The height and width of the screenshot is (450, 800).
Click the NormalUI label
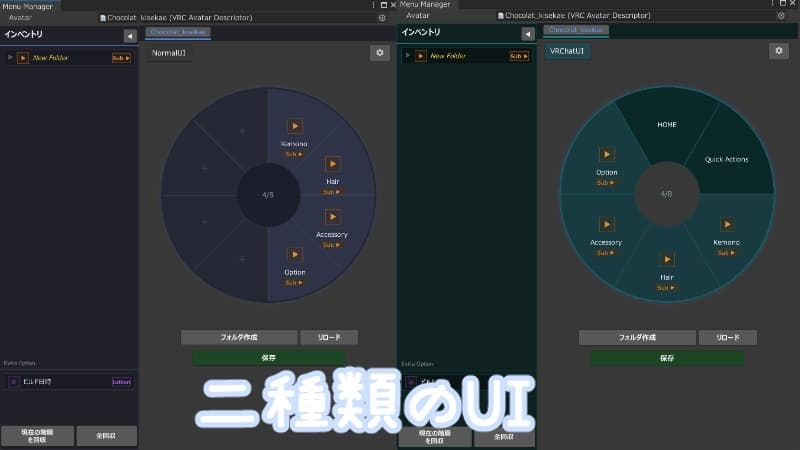coord(169,53)
